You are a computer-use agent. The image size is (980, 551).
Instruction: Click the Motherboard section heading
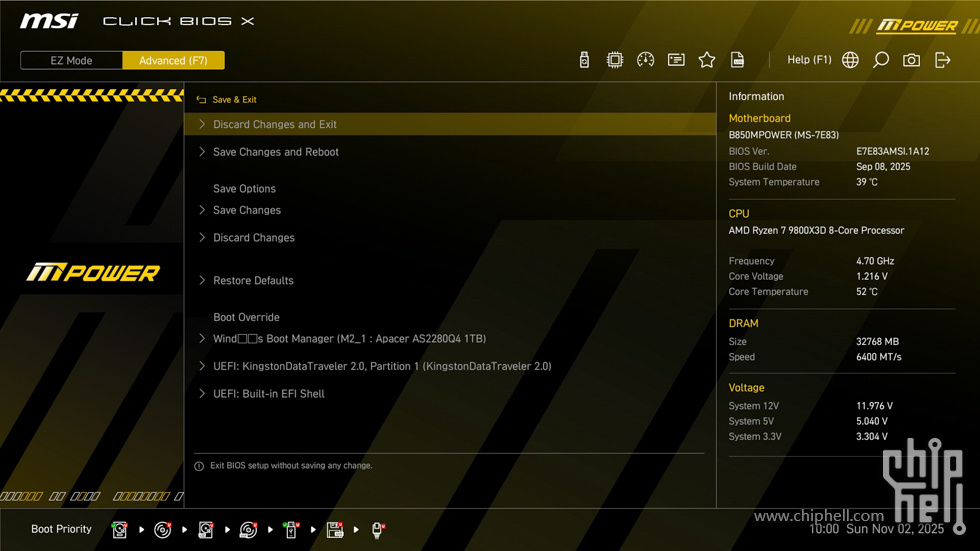click(759, 119)
